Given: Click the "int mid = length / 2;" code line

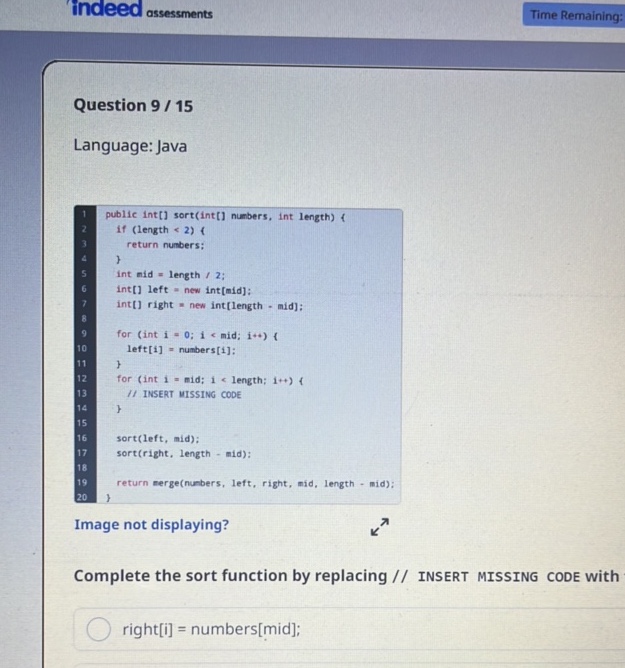Looking at the screenshot, I should tap(170, 274).
